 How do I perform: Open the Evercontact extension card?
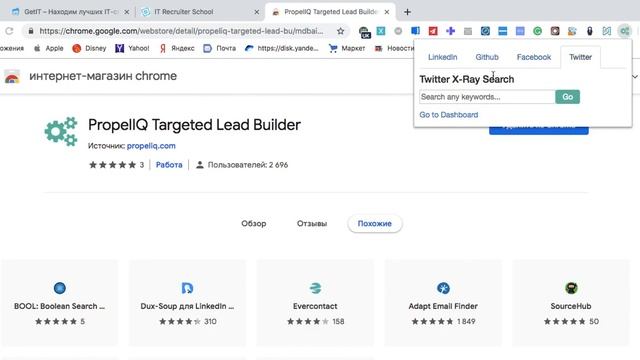pyautogui.click(x=315, y=303)
